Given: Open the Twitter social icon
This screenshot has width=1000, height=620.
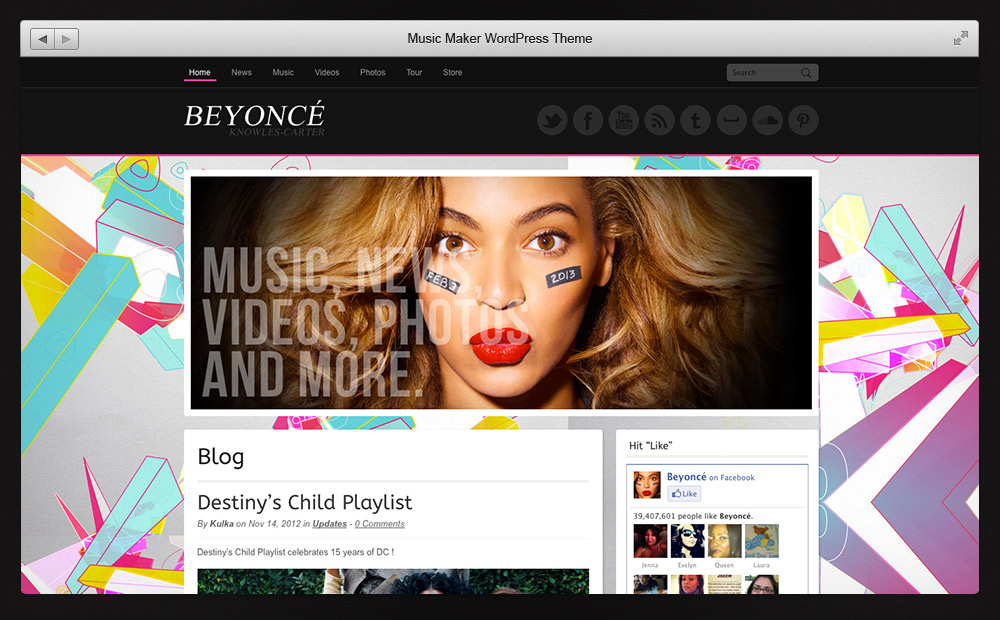Looking at the screenshot, I should coord(552,121).
